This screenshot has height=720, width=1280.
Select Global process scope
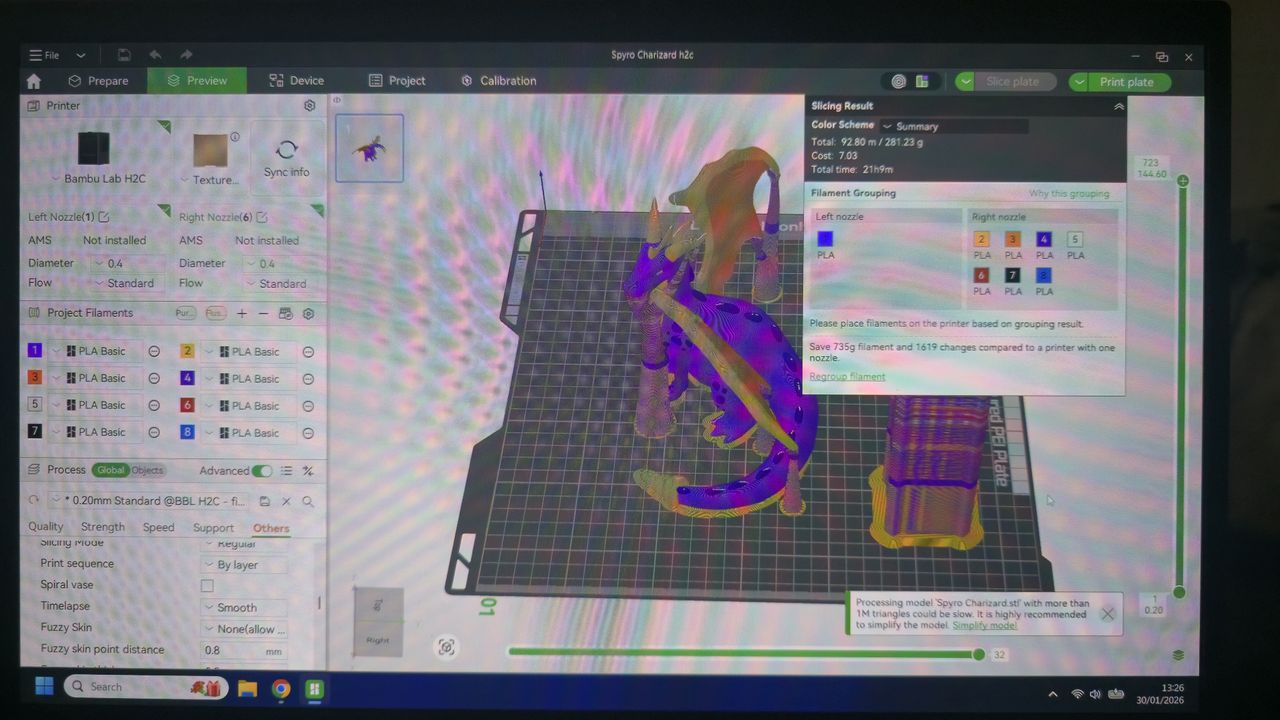point(111,470)
